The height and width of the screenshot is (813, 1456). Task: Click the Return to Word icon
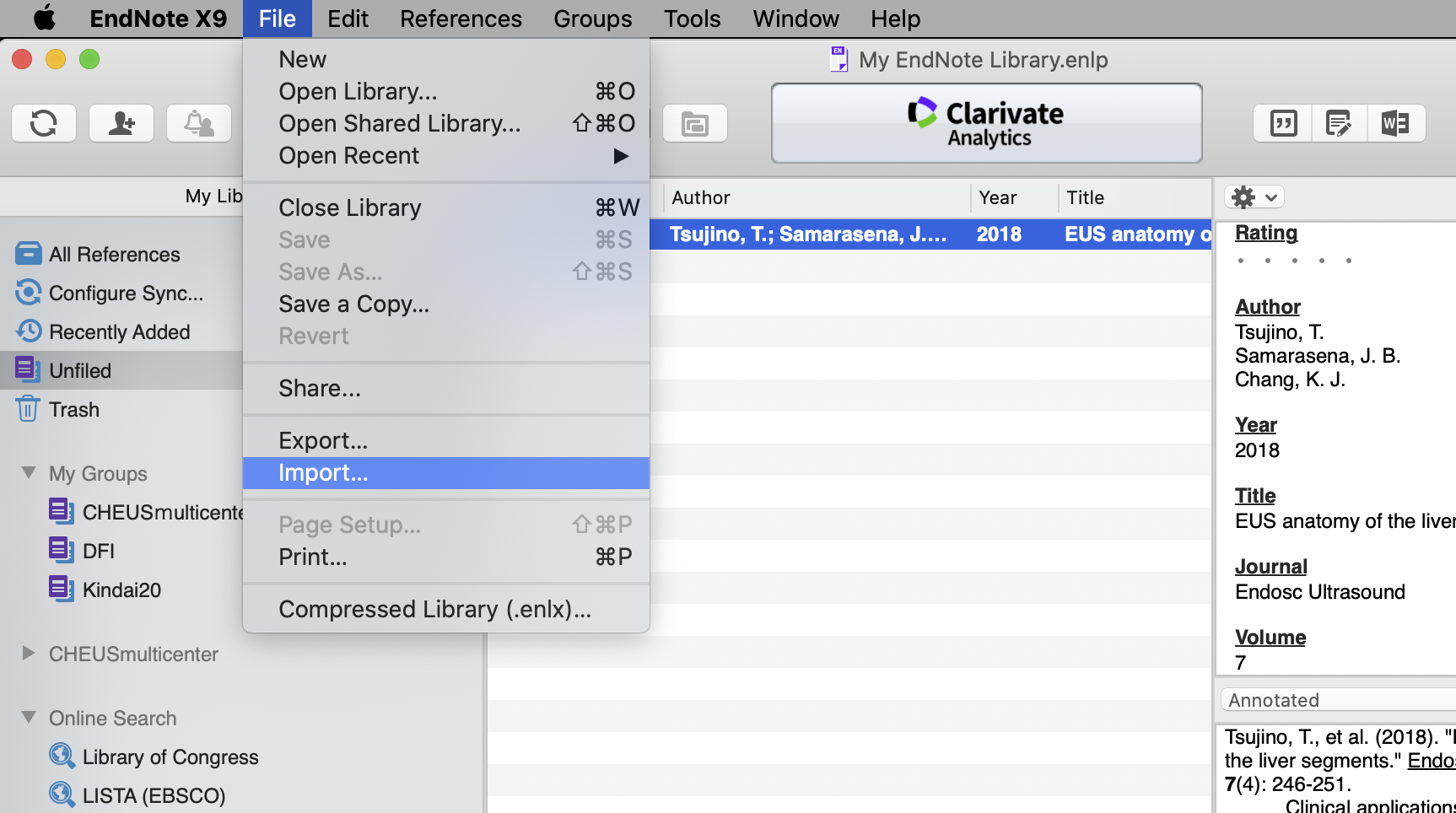[1395, 123]
